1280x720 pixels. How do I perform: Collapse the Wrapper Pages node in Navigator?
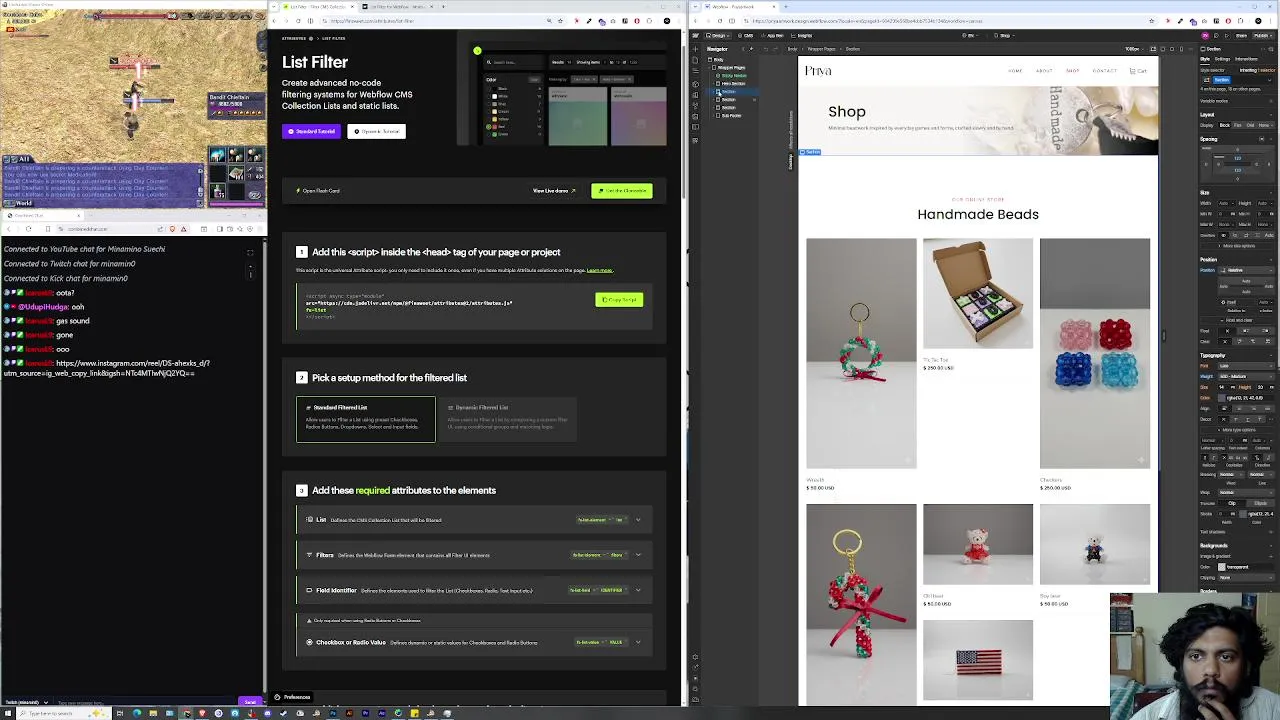(710, 67)
